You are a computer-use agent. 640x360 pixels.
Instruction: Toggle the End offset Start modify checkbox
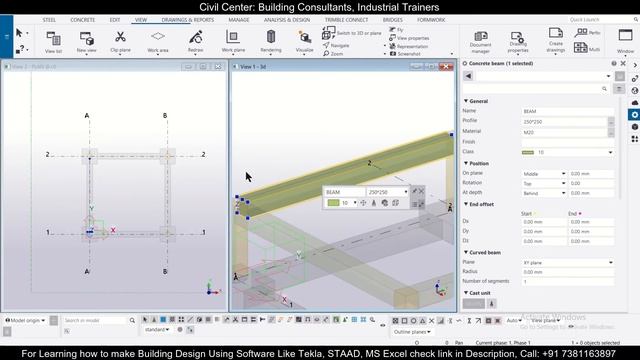click(x=535, y=213)
